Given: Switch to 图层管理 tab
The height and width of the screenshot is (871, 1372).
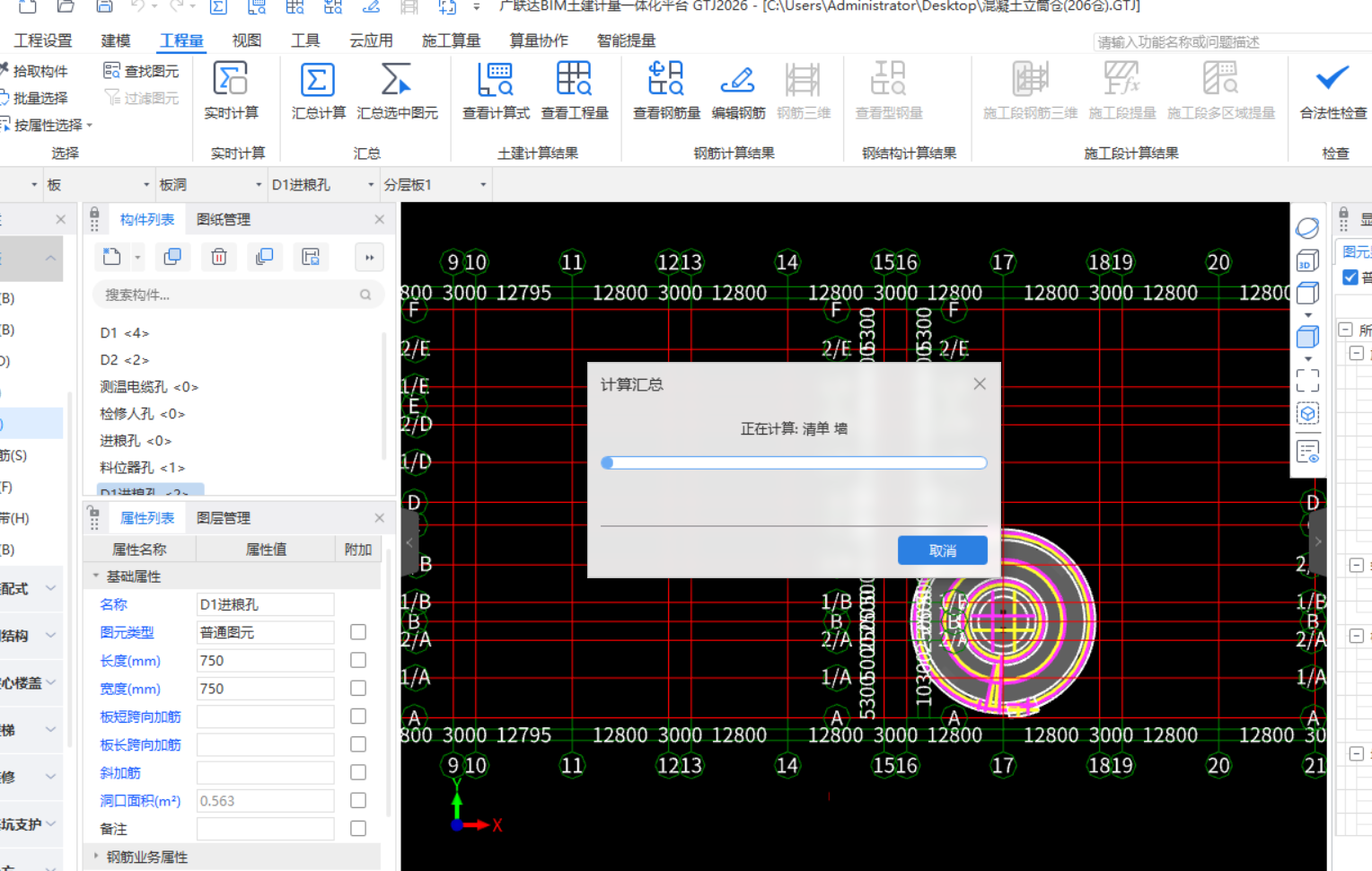Looking at the screenshot, I should 224,517.
